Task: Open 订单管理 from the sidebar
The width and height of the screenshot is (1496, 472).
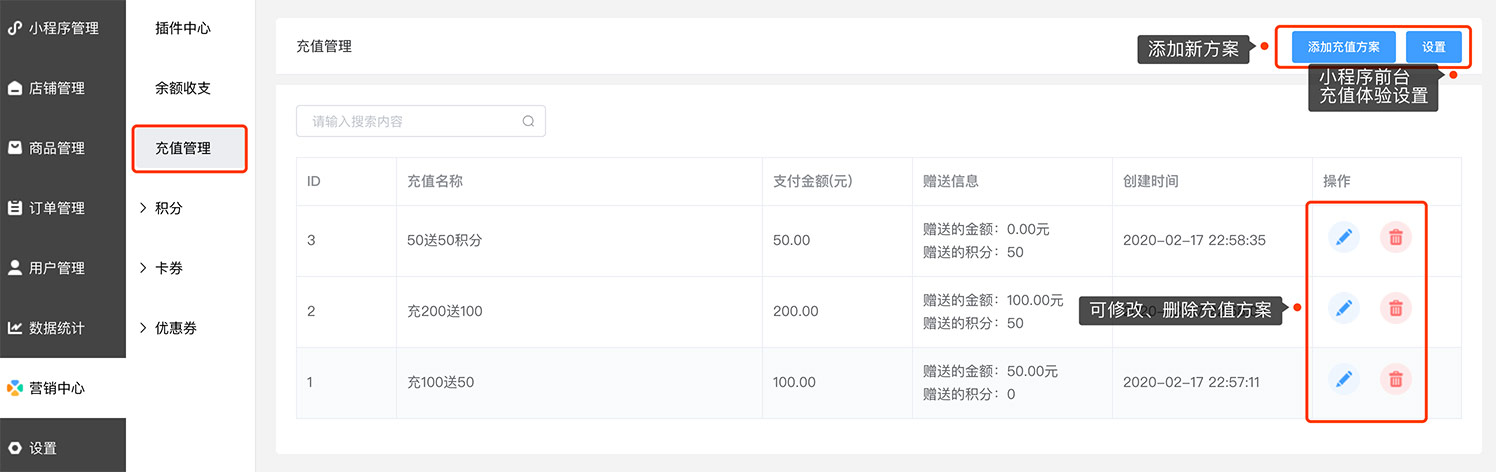Action: point(63,208)
